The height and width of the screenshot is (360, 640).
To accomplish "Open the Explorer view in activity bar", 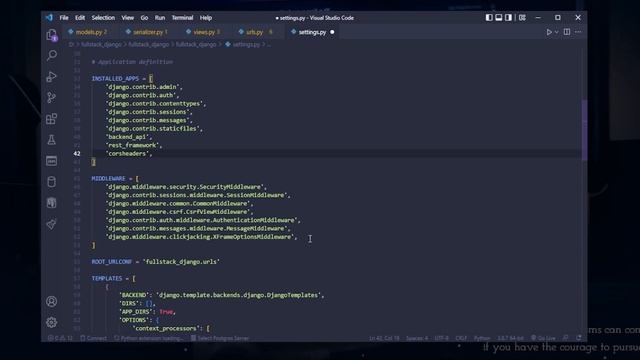I will click(x=51, y=35).
